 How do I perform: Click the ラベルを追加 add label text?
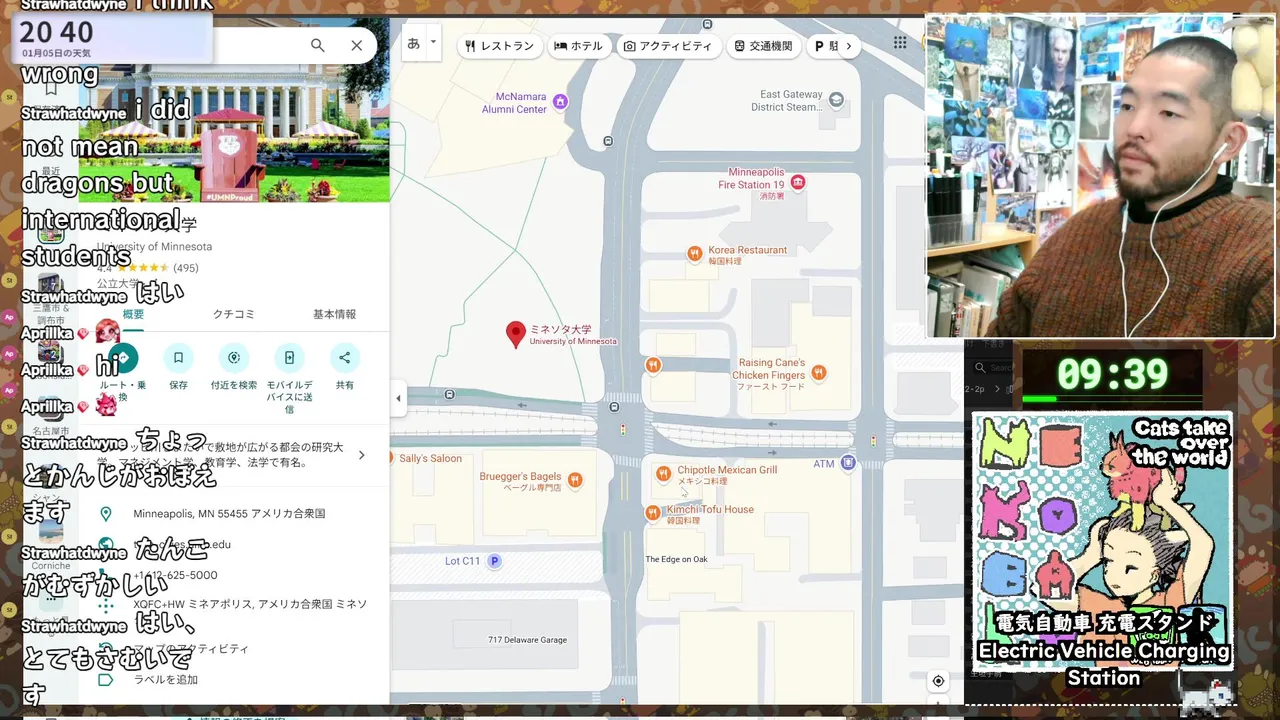[x=166, y=680]
